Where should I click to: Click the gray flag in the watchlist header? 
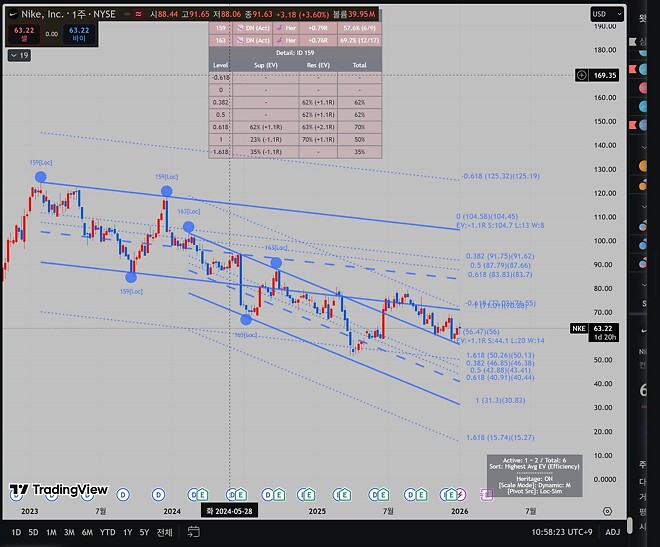click(633, 42)
